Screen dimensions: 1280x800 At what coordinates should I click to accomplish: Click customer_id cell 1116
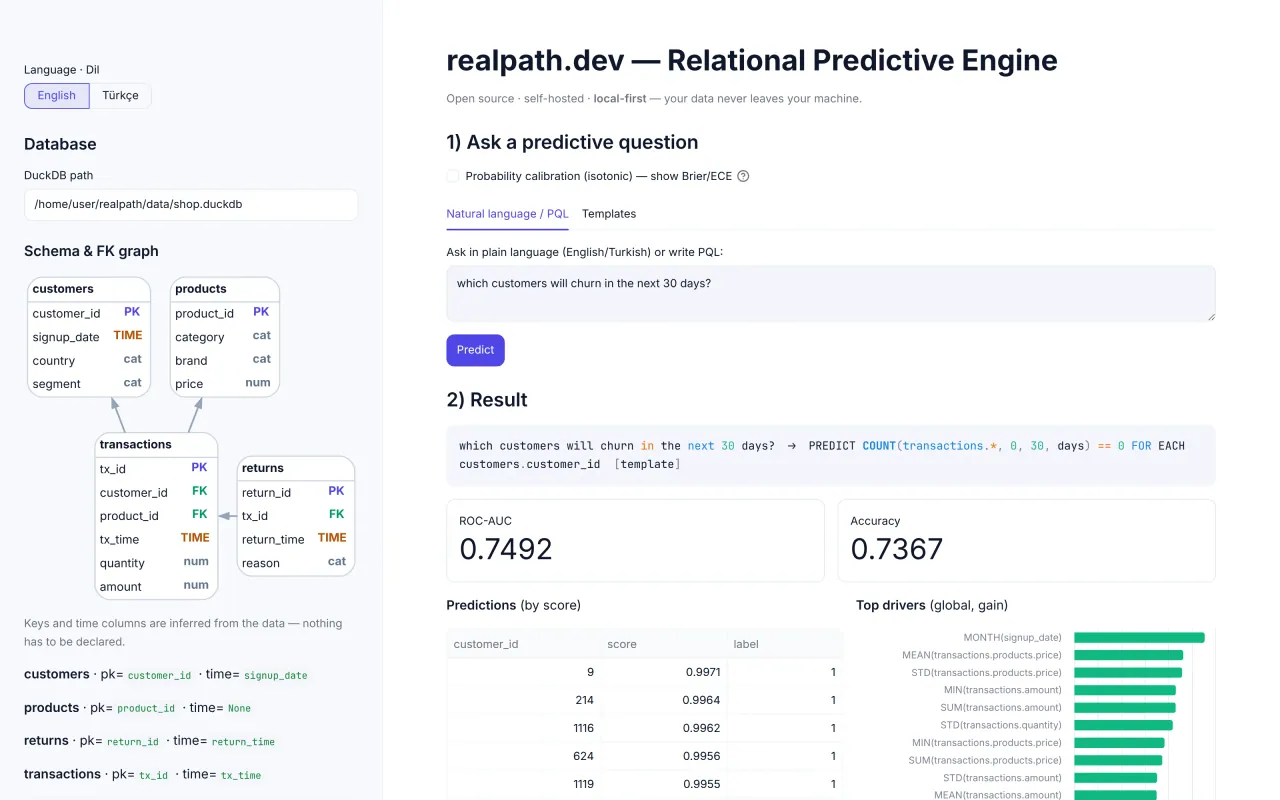(x=524, y=728)
